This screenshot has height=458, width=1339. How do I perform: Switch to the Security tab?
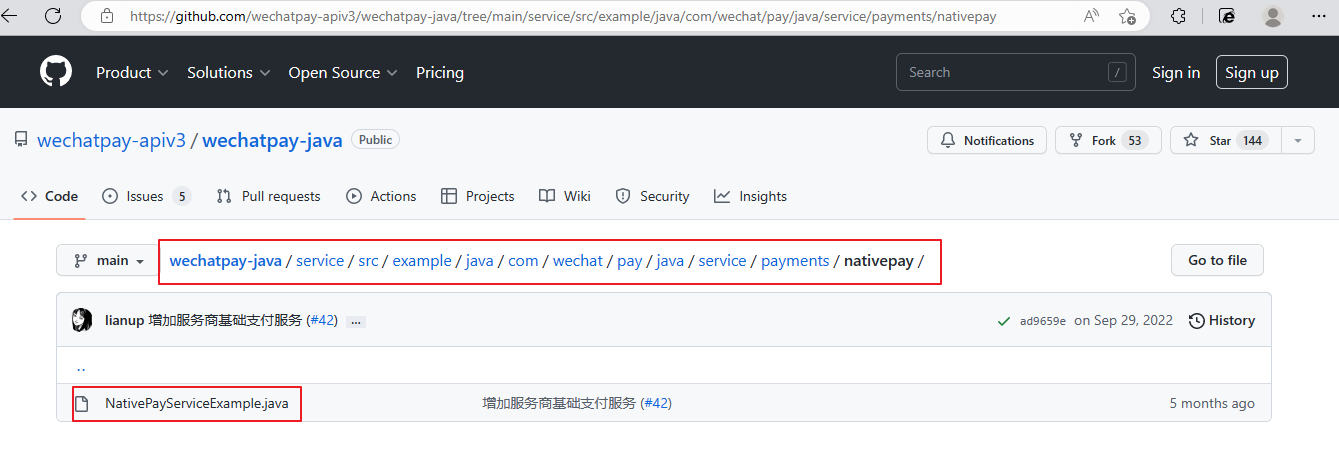(x=652, y=196)
